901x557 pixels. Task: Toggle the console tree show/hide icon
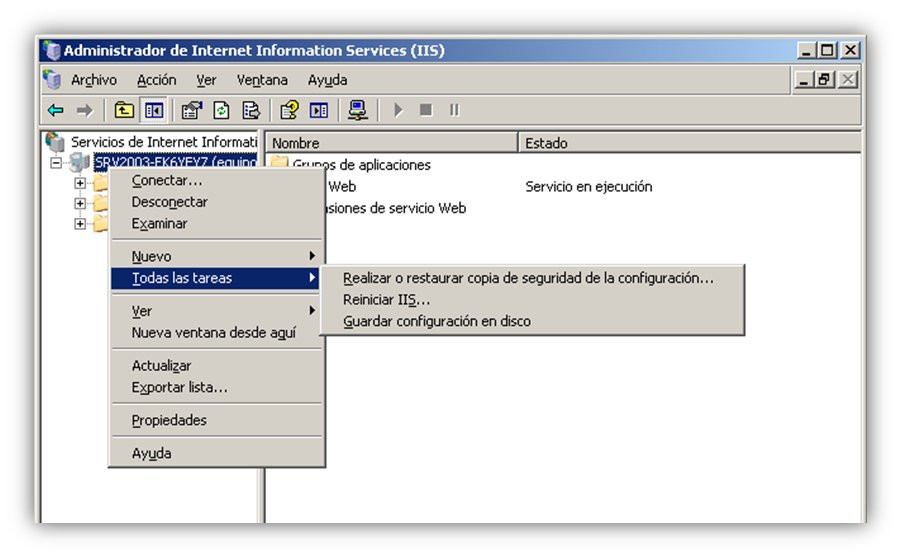tap(153, 110)
